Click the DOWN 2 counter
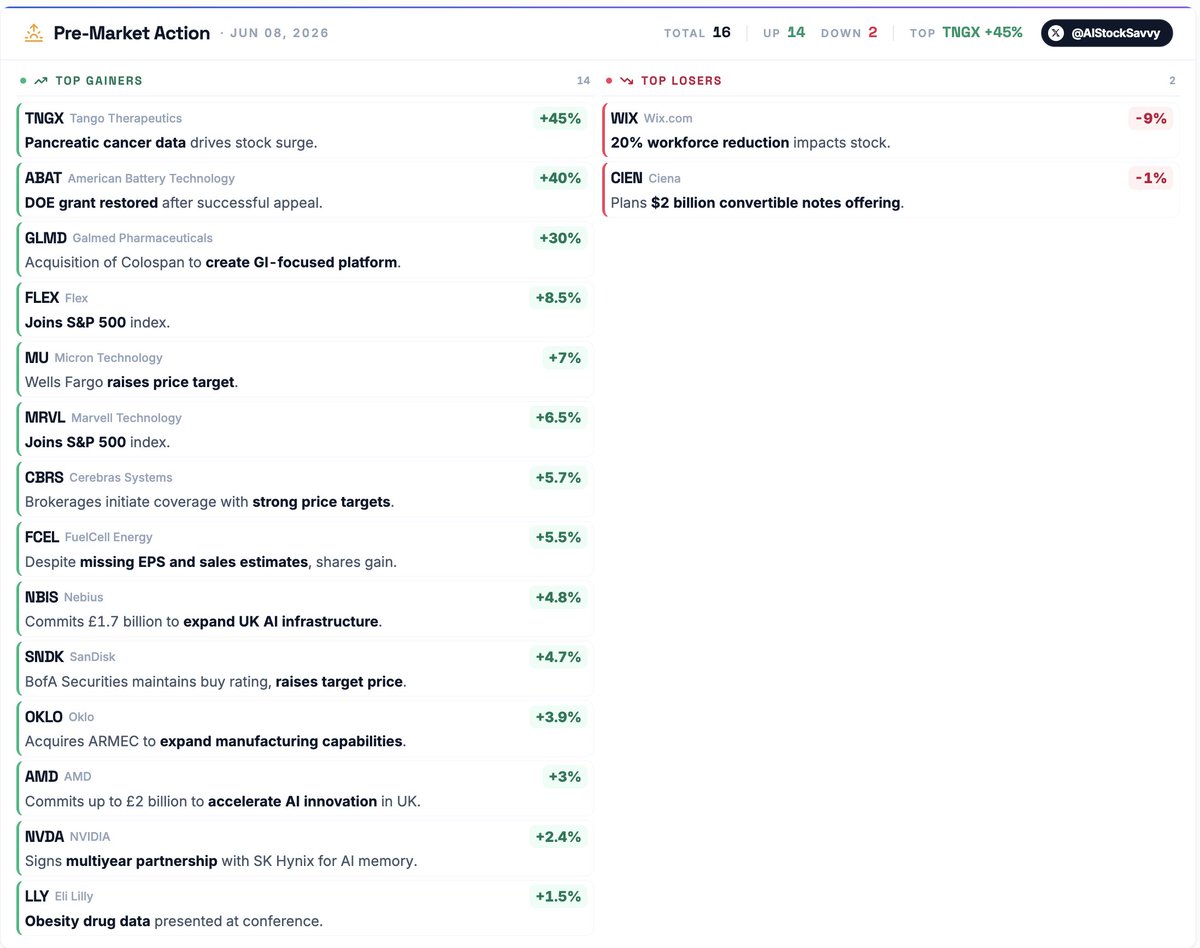 (849, 33)
